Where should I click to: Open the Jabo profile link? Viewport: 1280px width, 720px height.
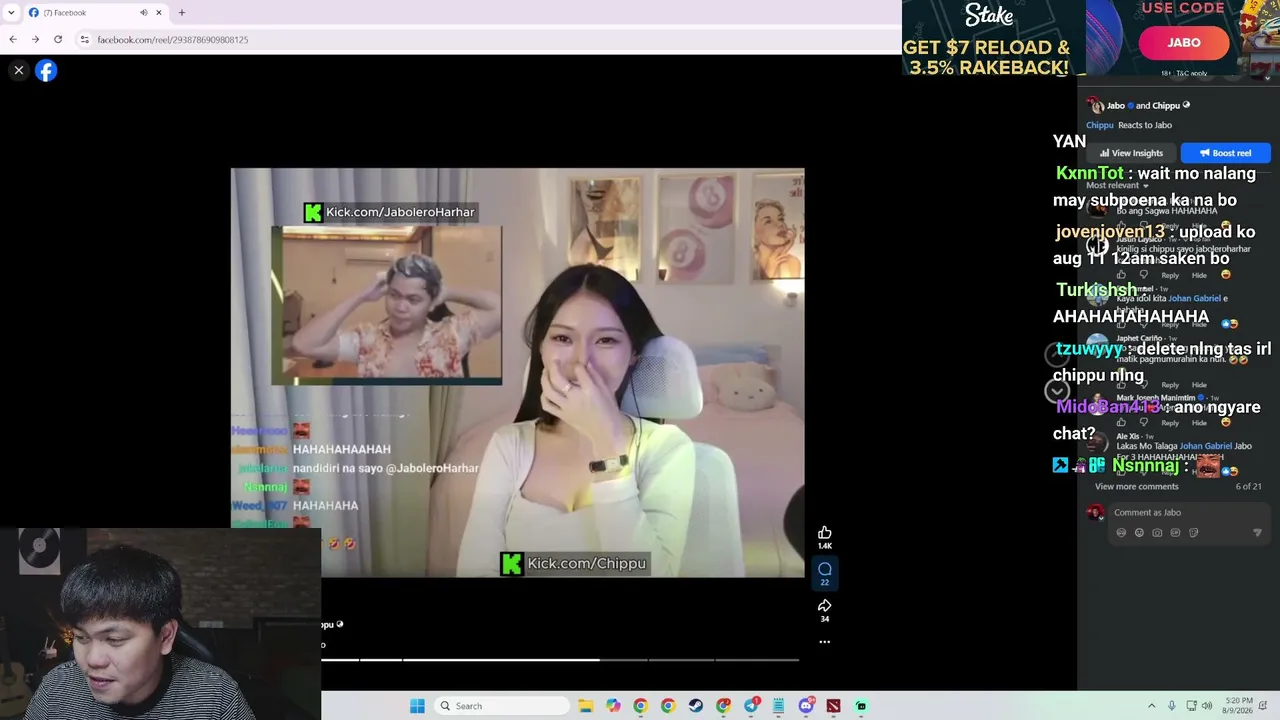pyautogui.click(x=1115, y=105)
